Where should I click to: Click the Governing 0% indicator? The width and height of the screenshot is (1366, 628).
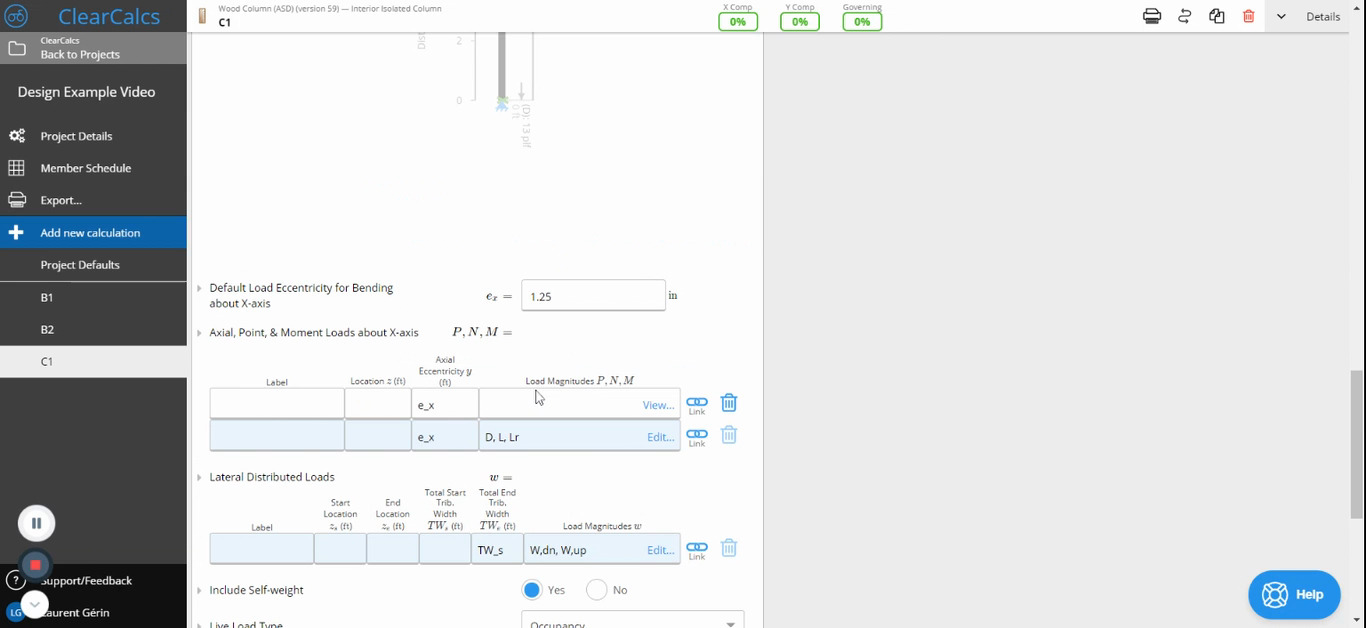862,21
